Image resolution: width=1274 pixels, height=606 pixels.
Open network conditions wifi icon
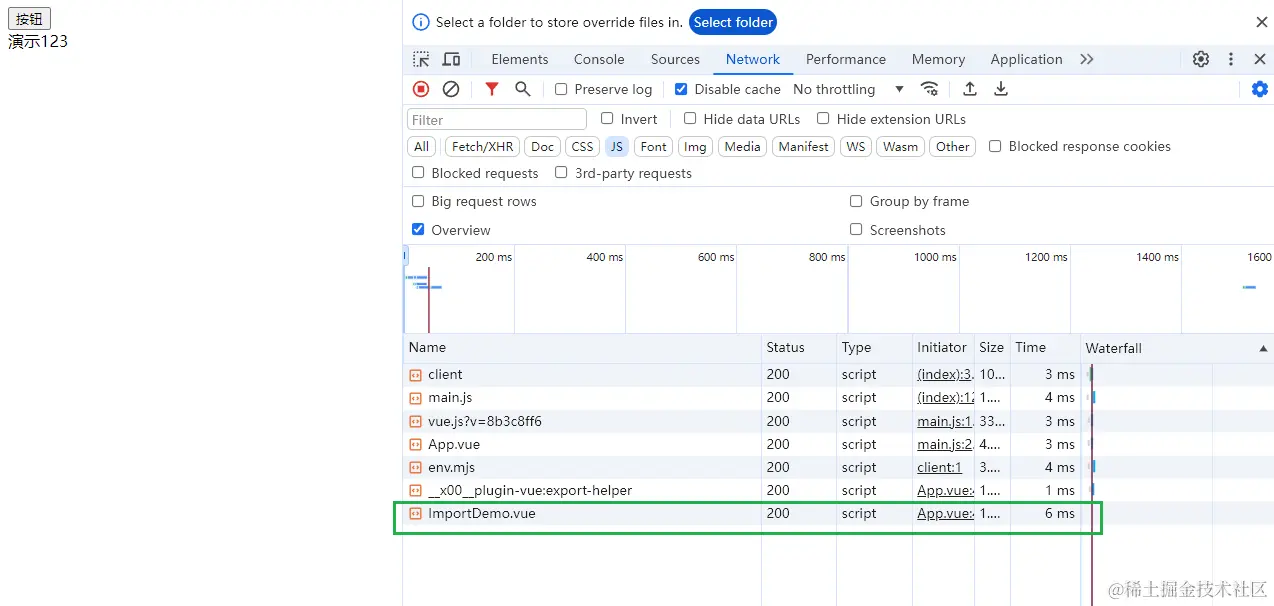click(x=930, y=89)
